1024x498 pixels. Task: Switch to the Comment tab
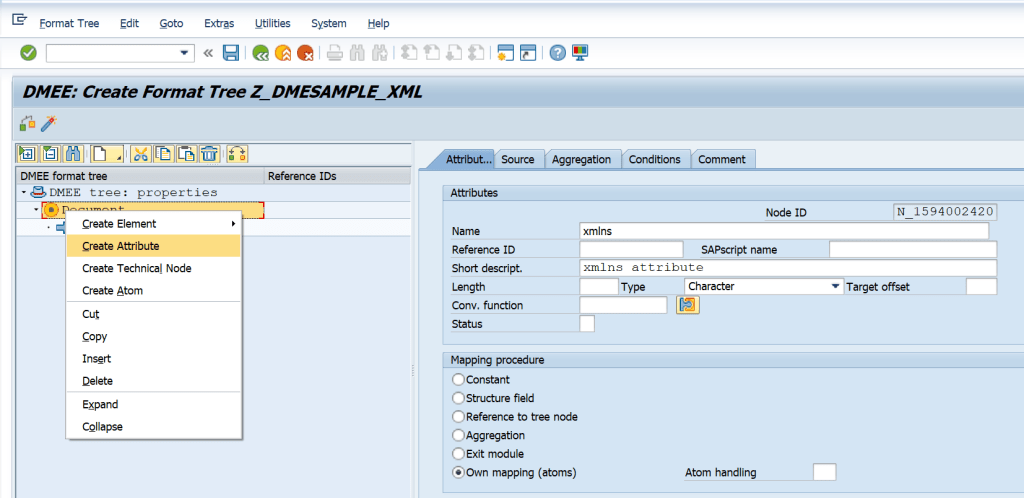(x=722, y=159)
